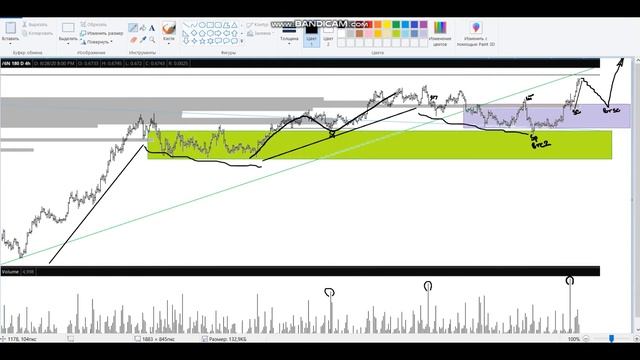
Task: Click the zoom in plus button
Action: 636,339
